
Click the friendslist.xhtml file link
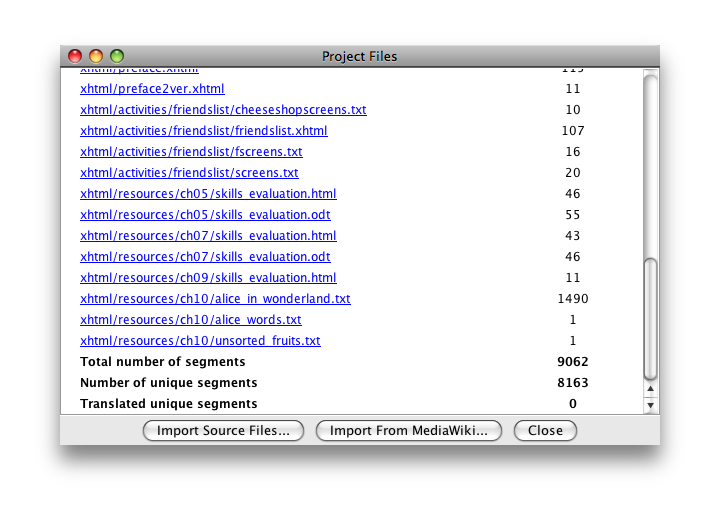pyautogui.click(x=203, y=131)
